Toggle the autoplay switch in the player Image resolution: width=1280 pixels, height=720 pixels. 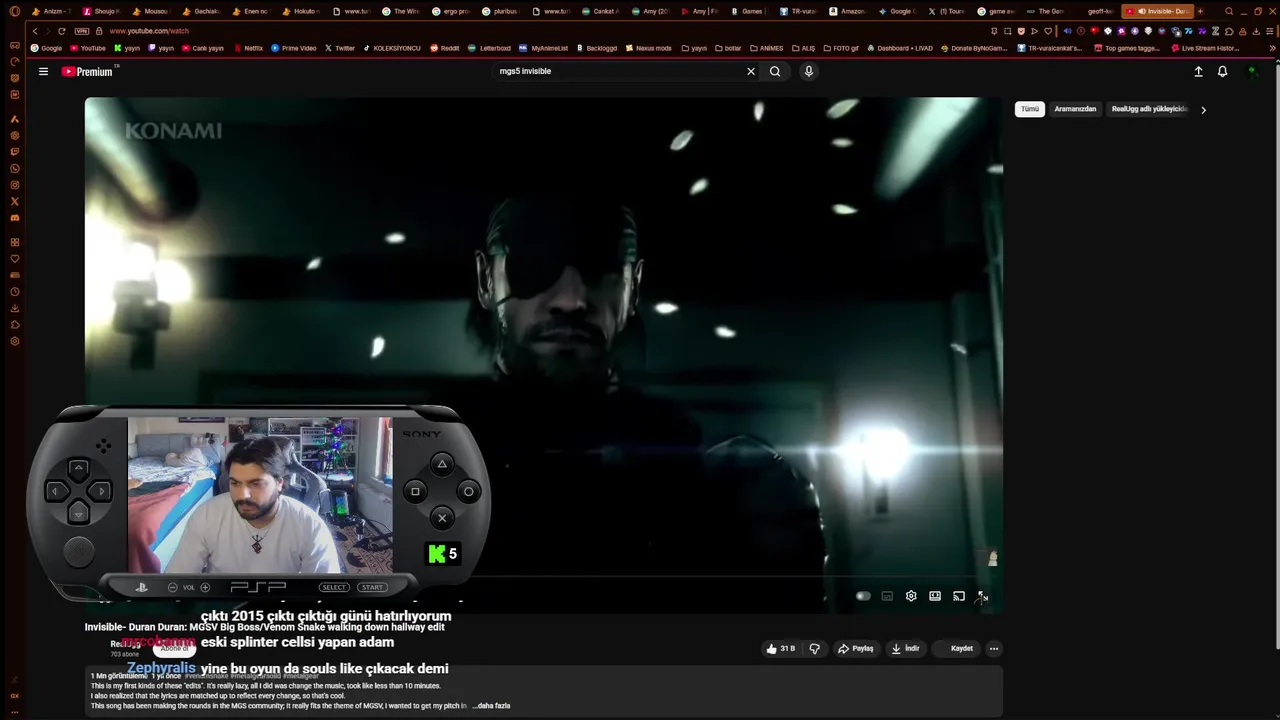[x=863, y=596]
